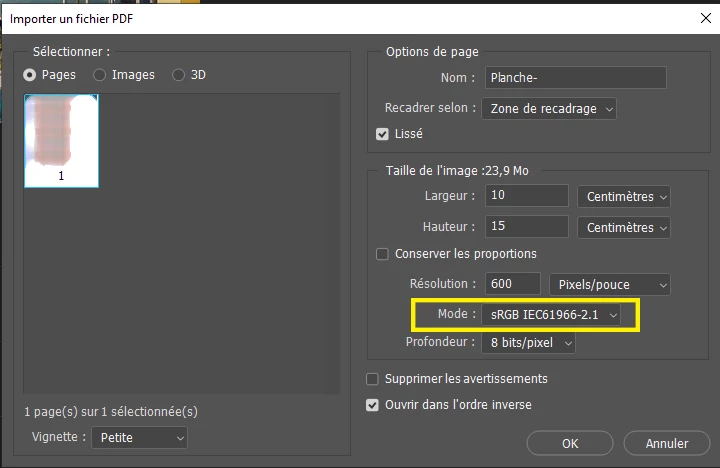Open the Largeur units dropdown

point(624,197)
